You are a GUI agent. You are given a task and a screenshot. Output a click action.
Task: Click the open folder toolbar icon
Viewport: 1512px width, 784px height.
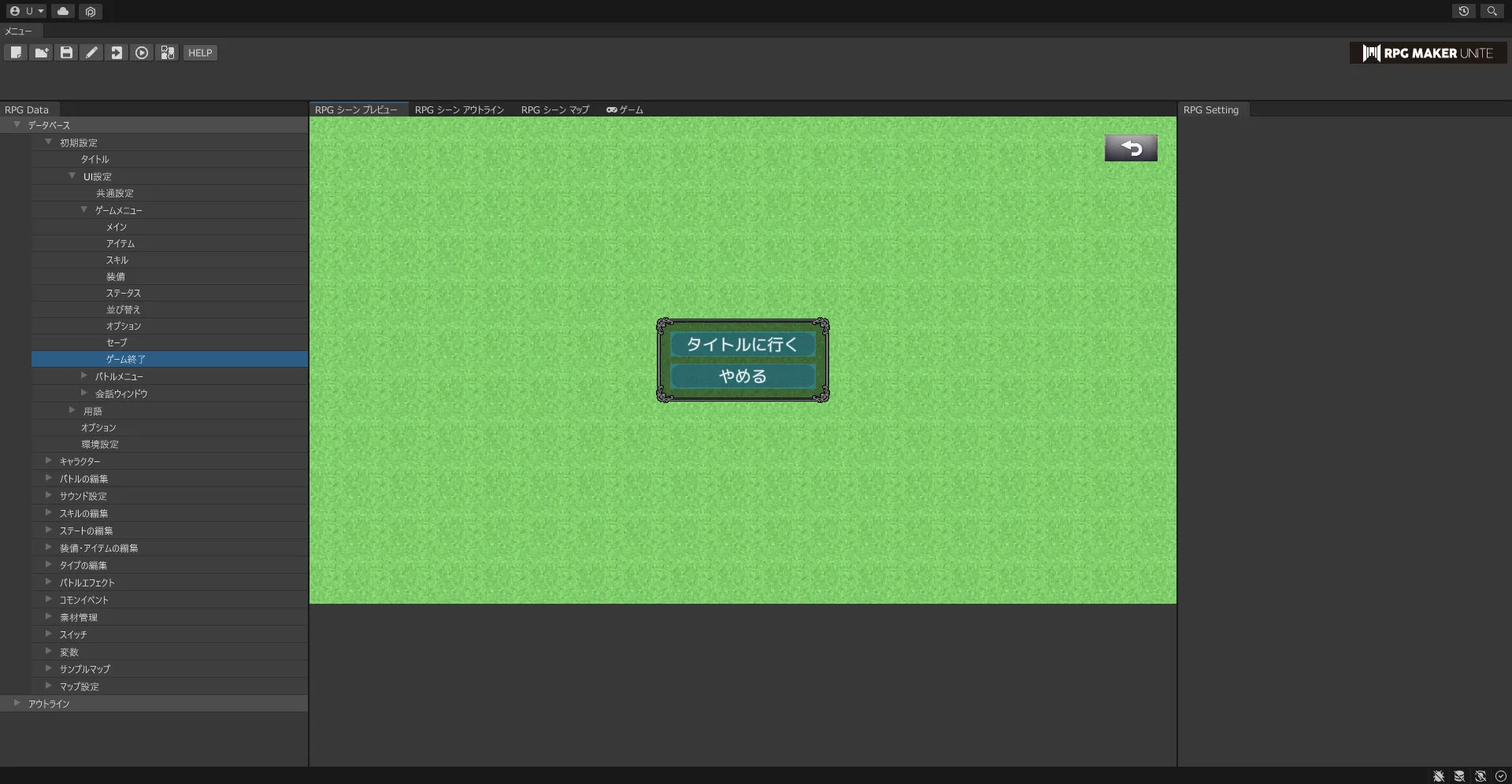coord(41,53)
